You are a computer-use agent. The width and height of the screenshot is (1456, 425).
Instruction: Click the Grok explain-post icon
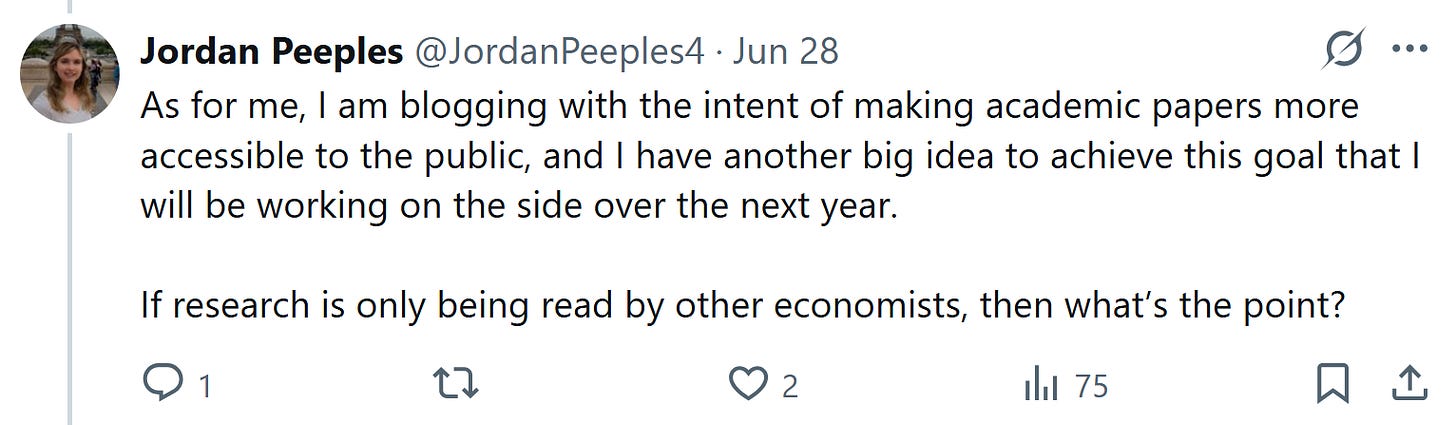(x=1342, y=49)
